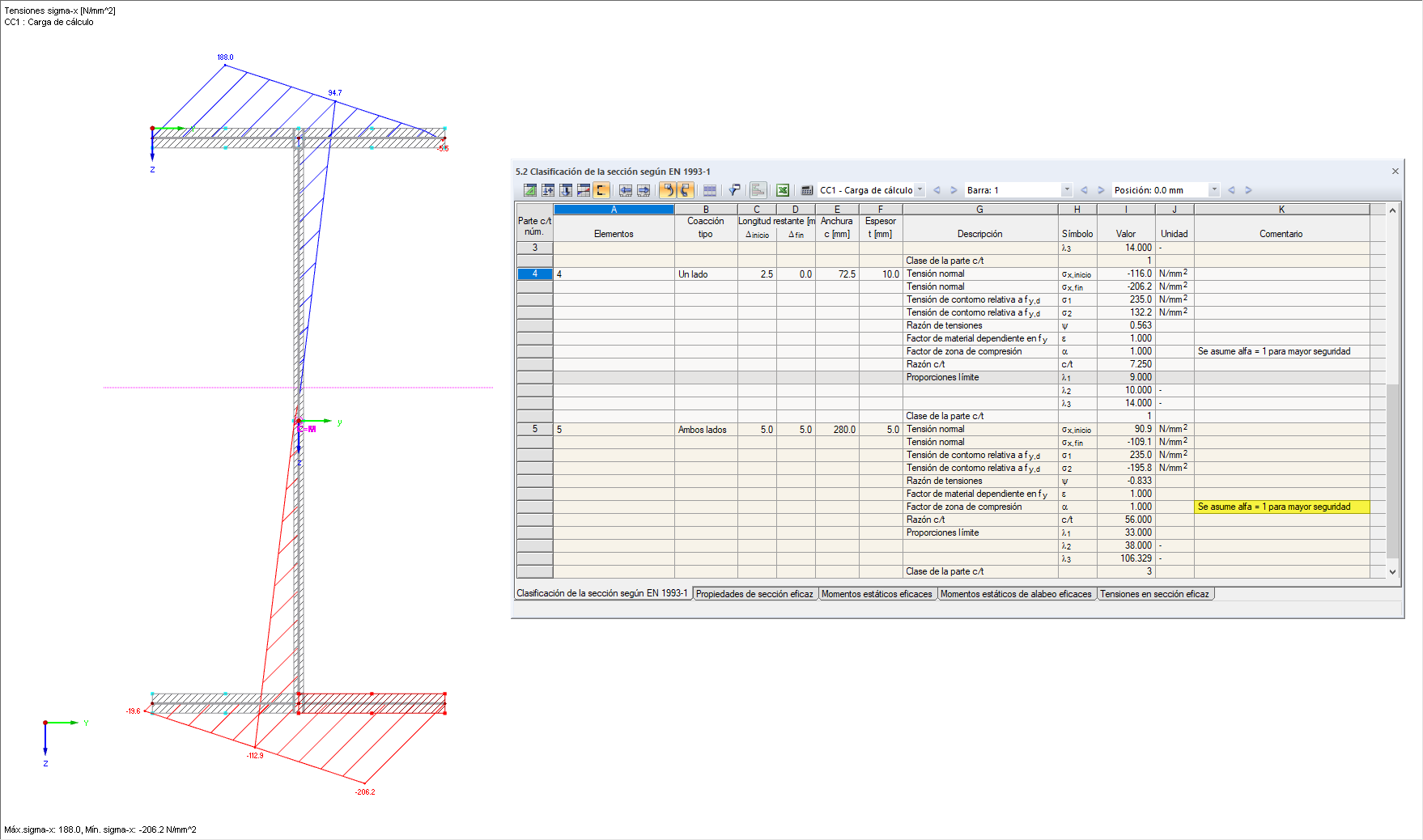This screenshot has width=1423, height=840.
Task: Go to next load case arrow
Action: (954, 190)
